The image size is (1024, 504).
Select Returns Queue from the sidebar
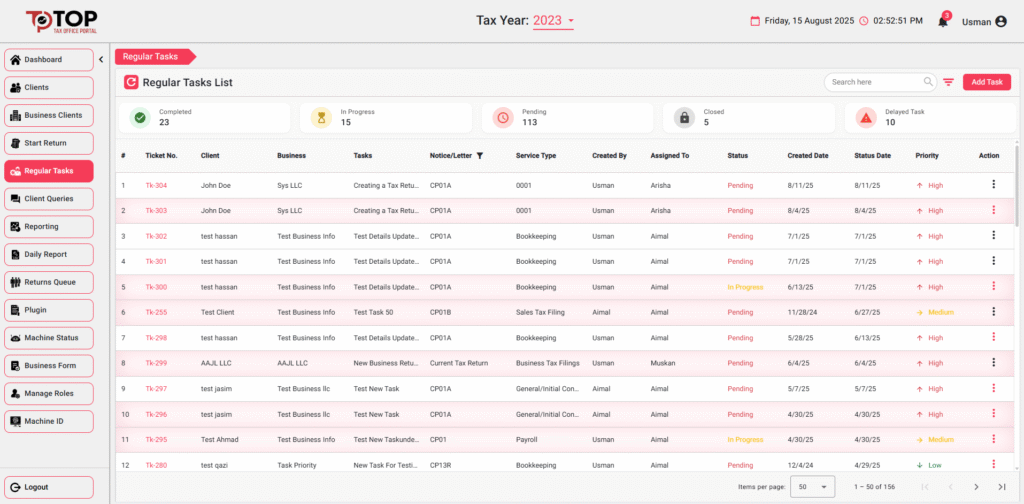coord(49,282)
